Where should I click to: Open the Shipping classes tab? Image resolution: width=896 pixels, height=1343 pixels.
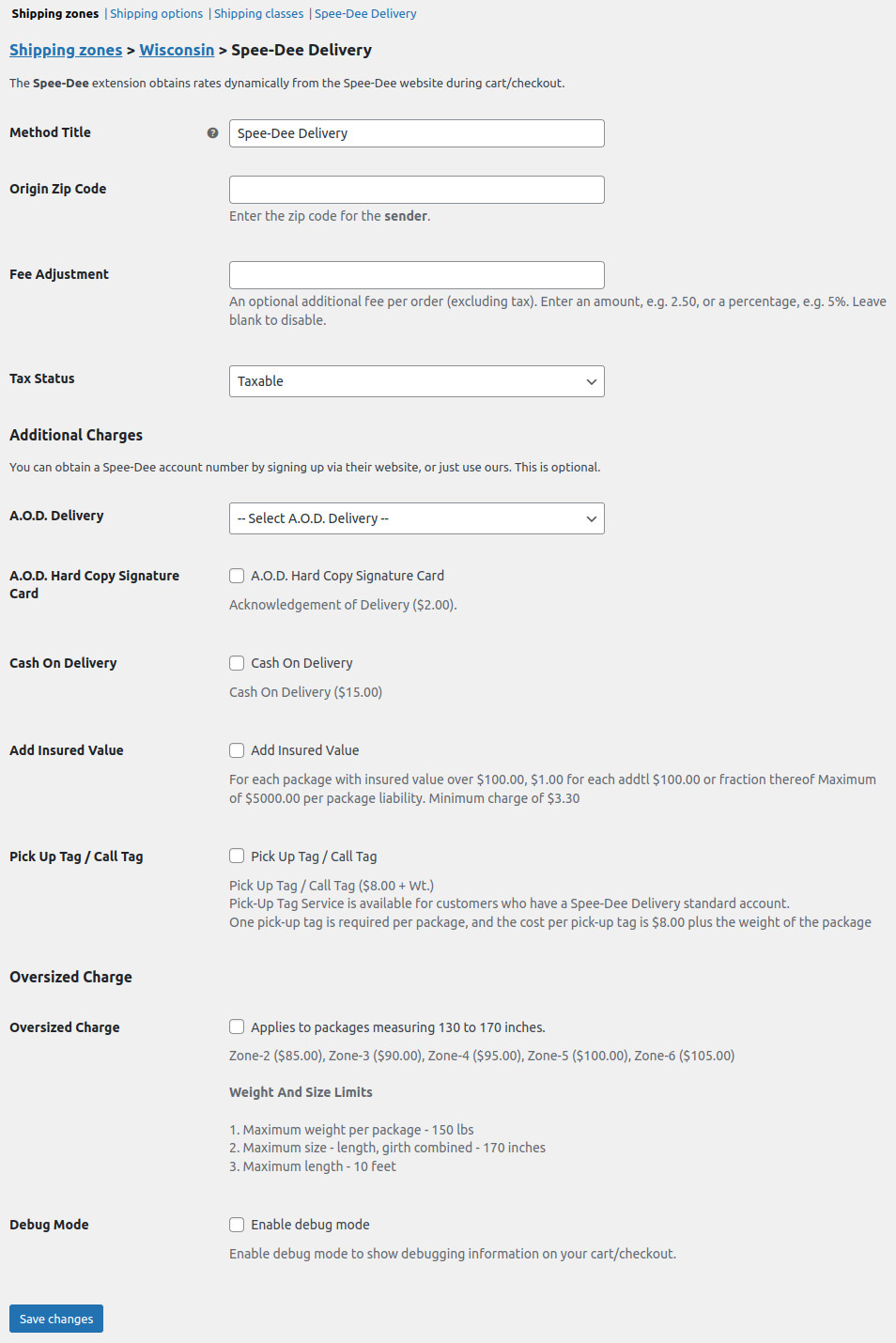click(x=258, y=13)
